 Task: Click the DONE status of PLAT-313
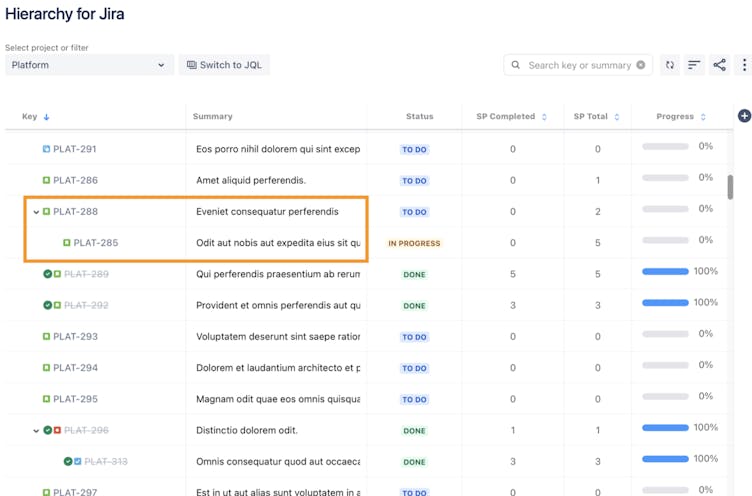pyautogui.click(x=414, y=462)
